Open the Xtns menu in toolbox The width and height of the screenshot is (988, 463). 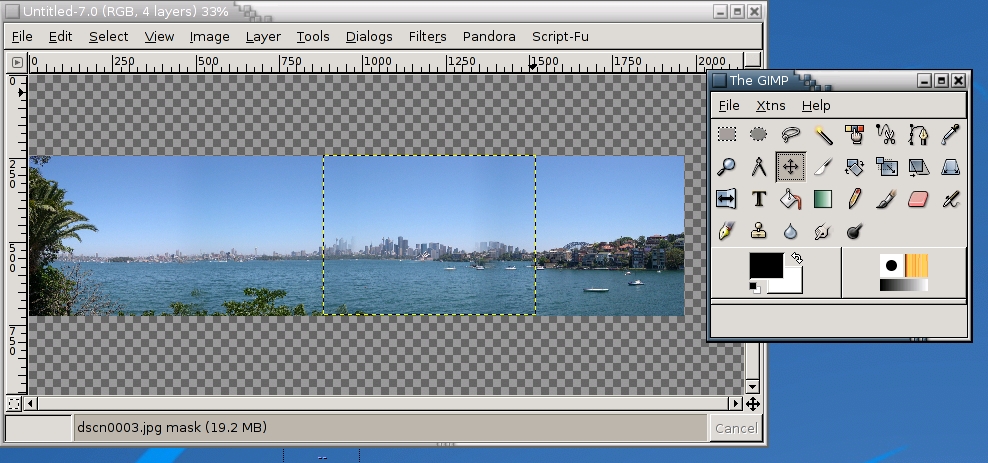click(770, 105)
